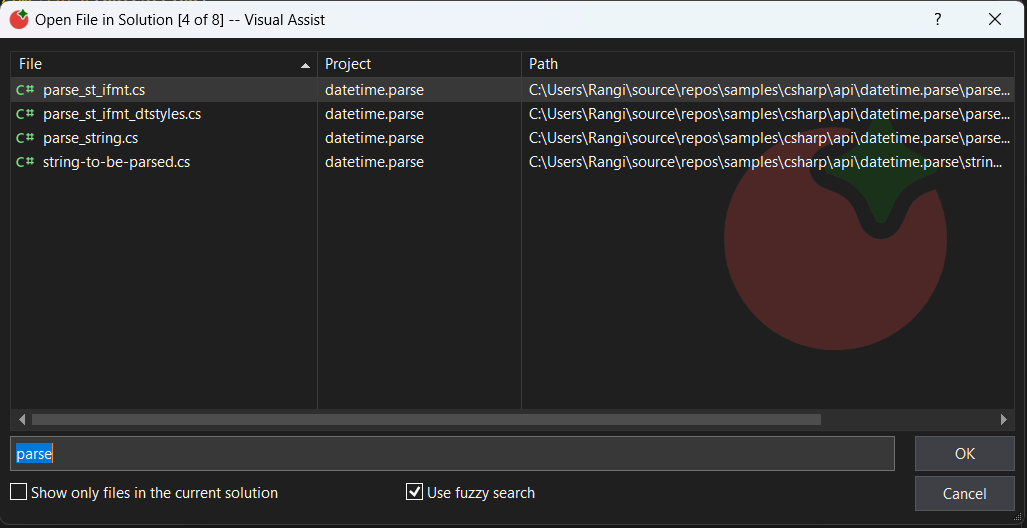Click the right arrow of horizontal scrollbar
Screen dimensions: 1027x528
(x=1003, y=419)
